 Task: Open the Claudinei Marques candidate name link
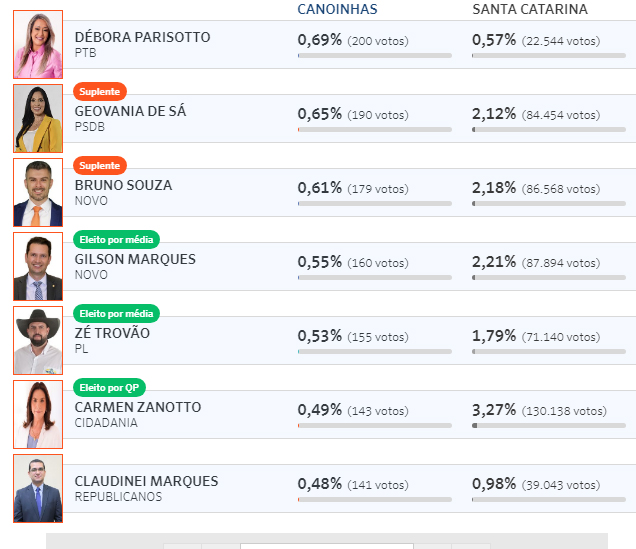[146, 481]
